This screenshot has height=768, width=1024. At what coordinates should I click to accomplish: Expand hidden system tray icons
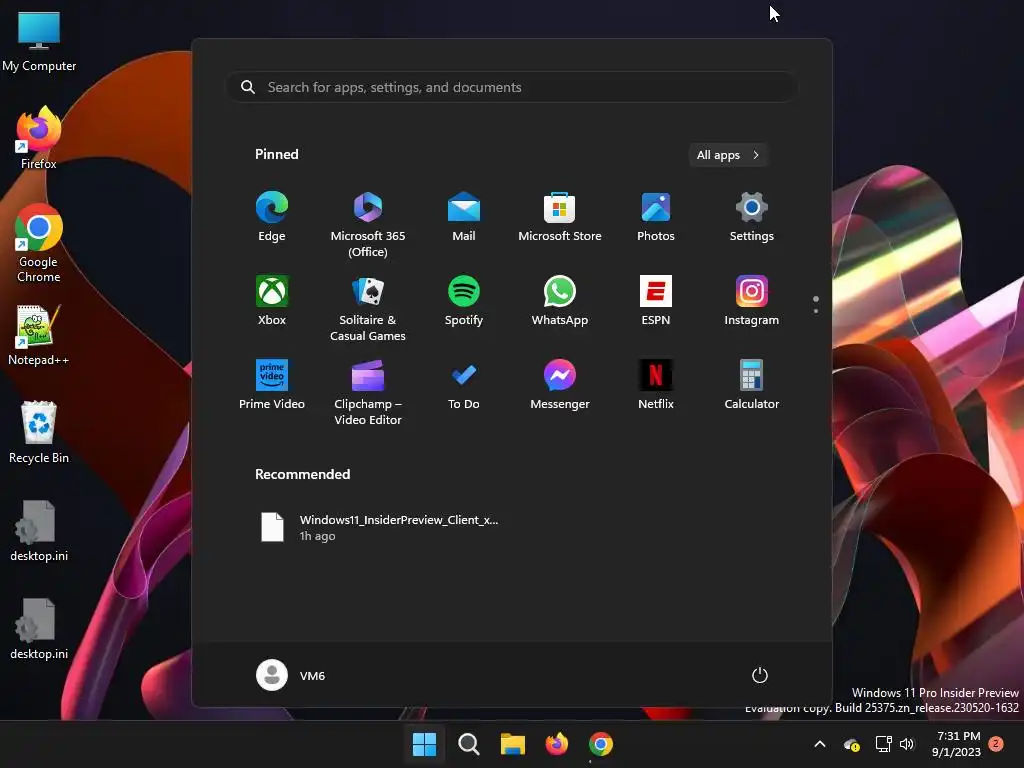[820, 744]
